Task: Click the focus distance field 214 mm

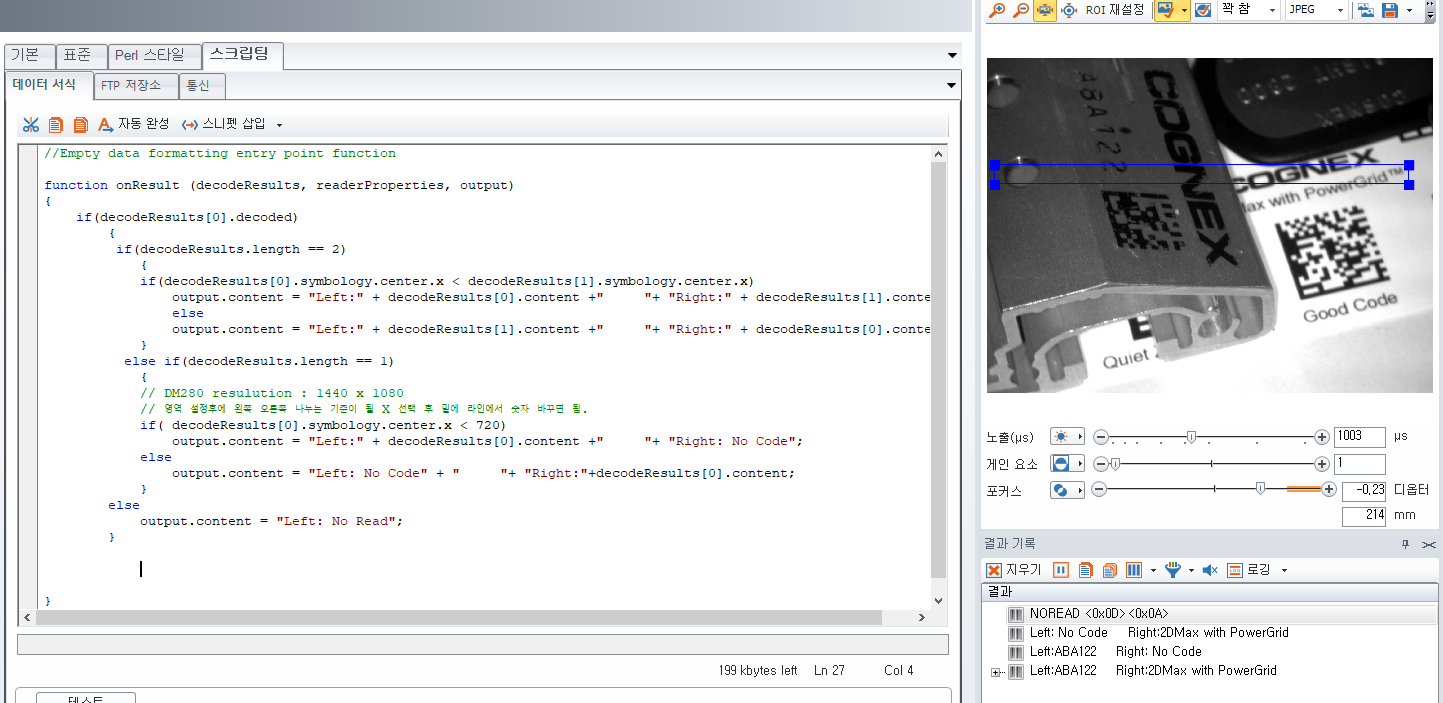Action: click(1364, 516)
